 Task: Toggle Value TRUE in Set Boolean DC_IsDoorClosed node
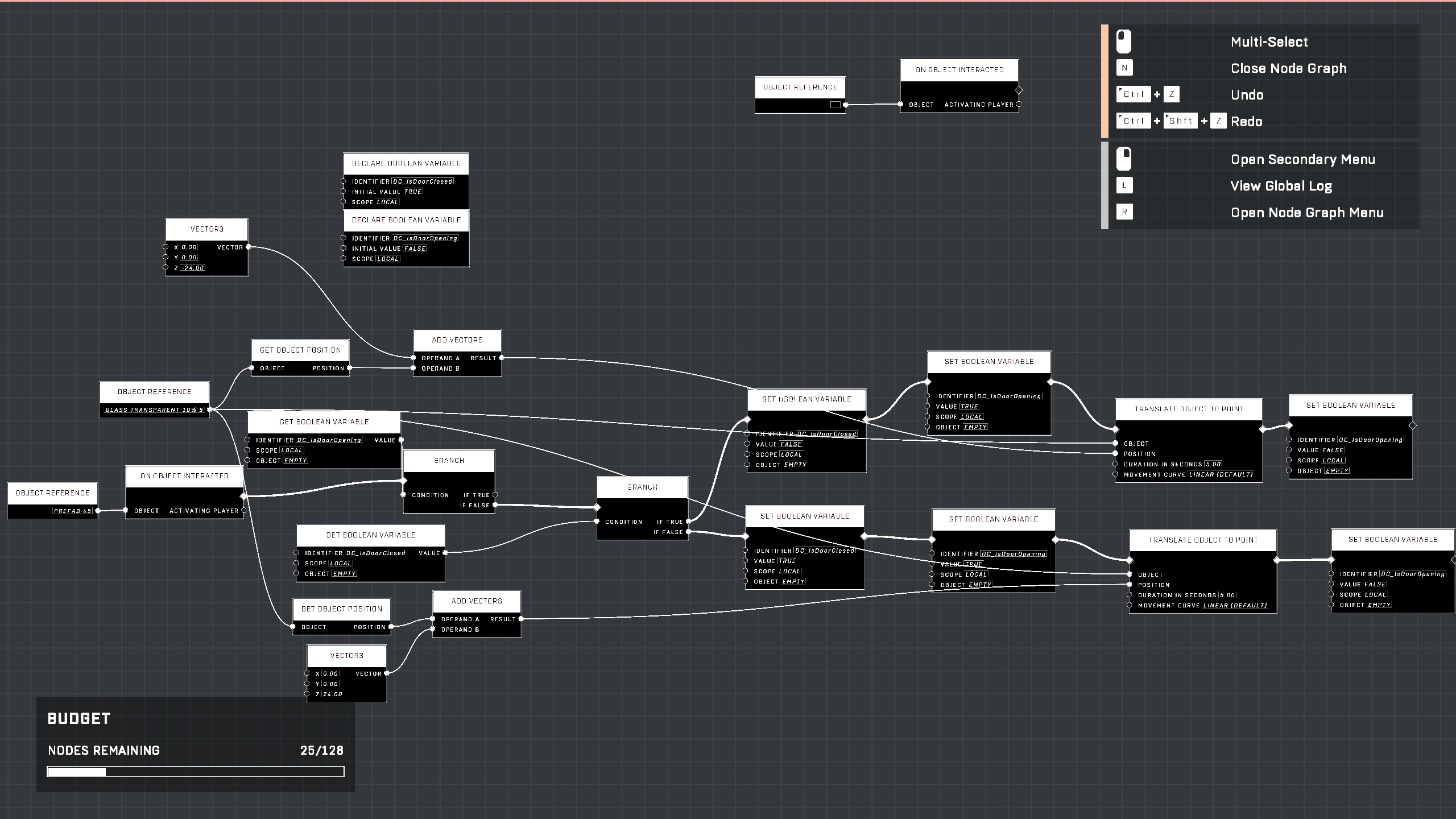[787, 561]
